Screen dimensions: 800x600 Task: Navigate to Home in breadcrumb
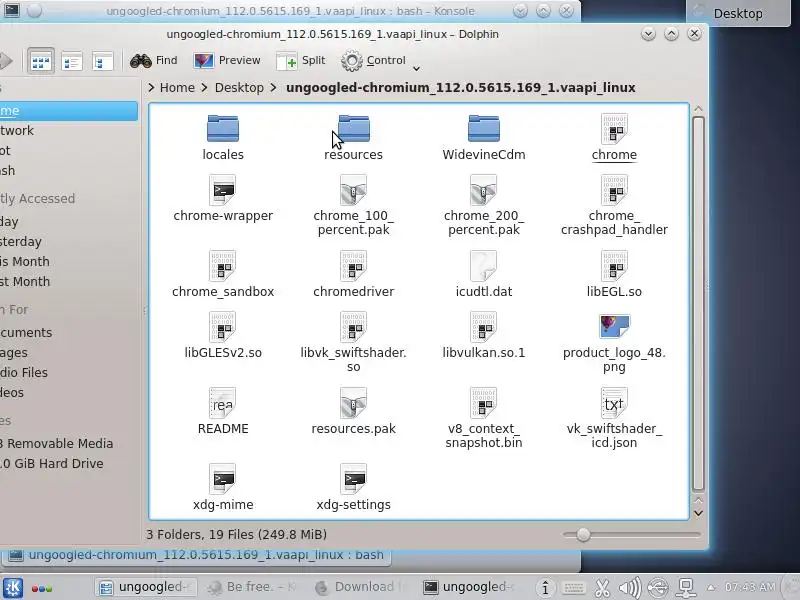[177, 88]
